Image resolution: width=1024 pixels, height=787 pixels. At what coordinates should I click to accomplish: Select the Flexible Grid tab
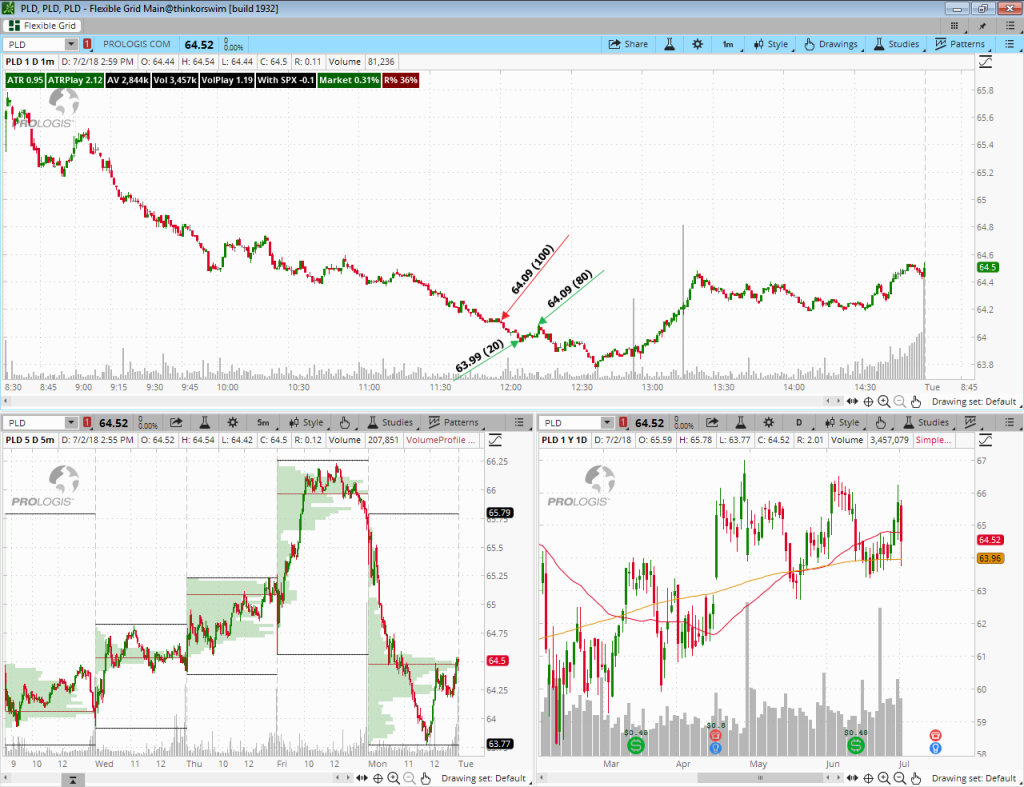coord(50,25)
